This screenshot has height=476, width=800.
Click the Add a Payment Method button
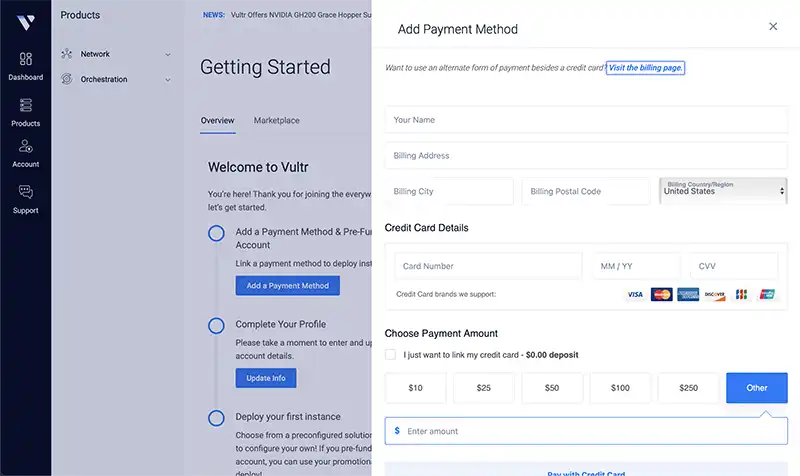pos(288,286)
